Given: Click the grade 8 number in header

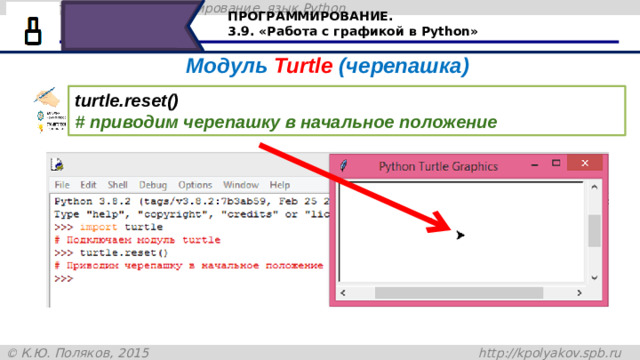Looking at the screenshot, I should tap(33, 31).
